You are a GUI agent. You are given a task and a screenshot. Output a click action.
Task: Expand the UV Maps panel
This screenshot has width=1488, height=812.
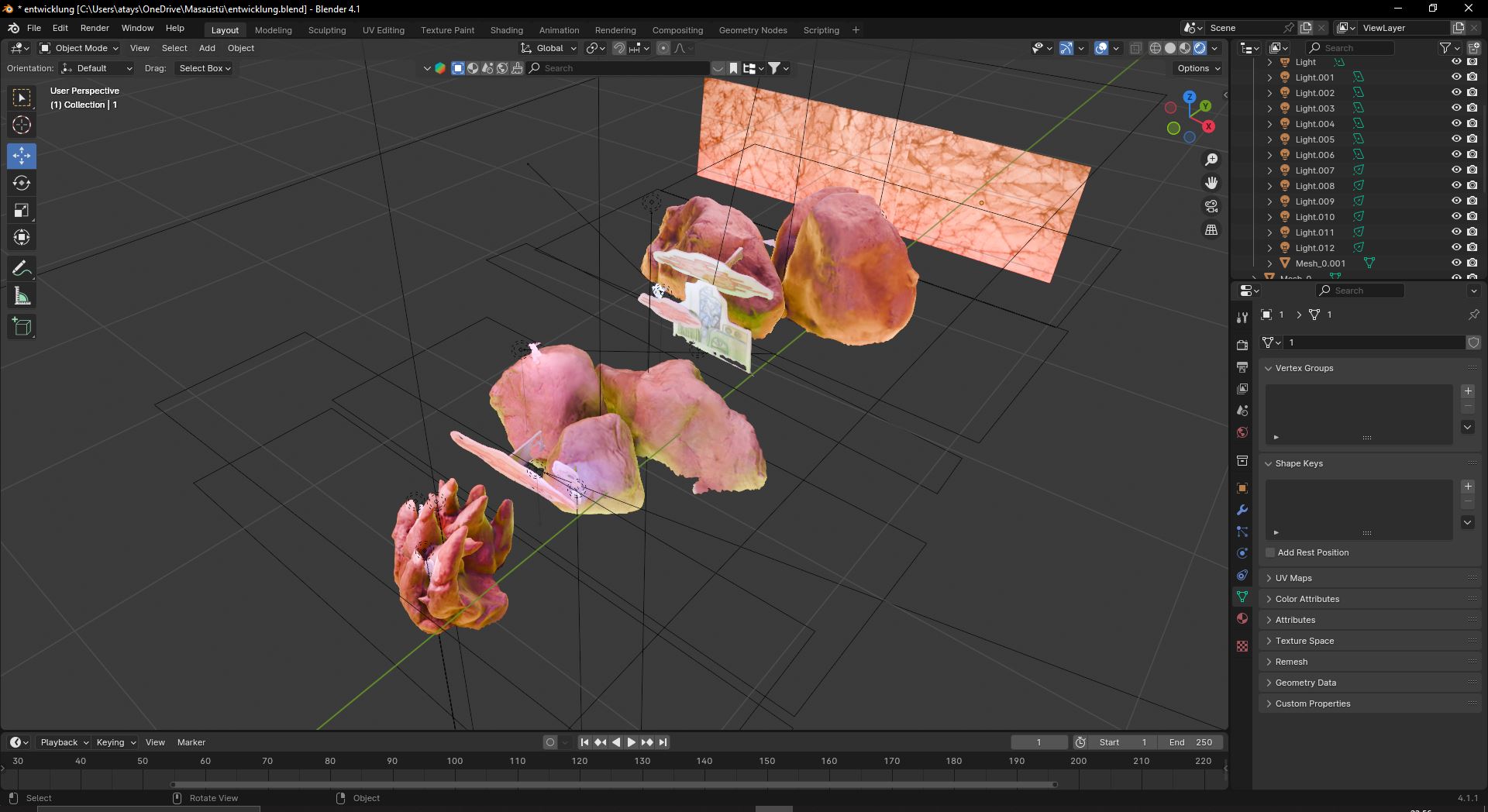coord(1293,578)
